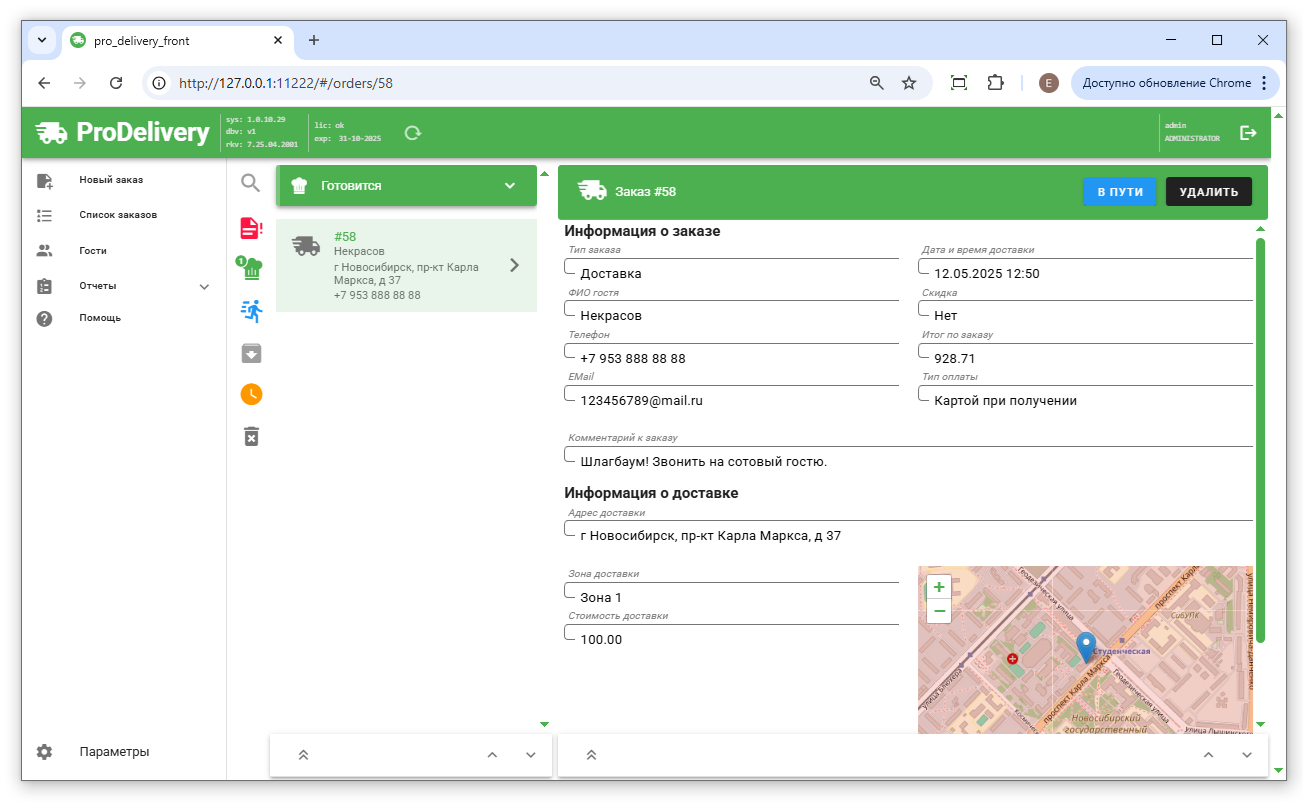Go to Список заказов menu item
This screenshot has width=1303, height=805.
pyautogui.click(x=118, y=215)
